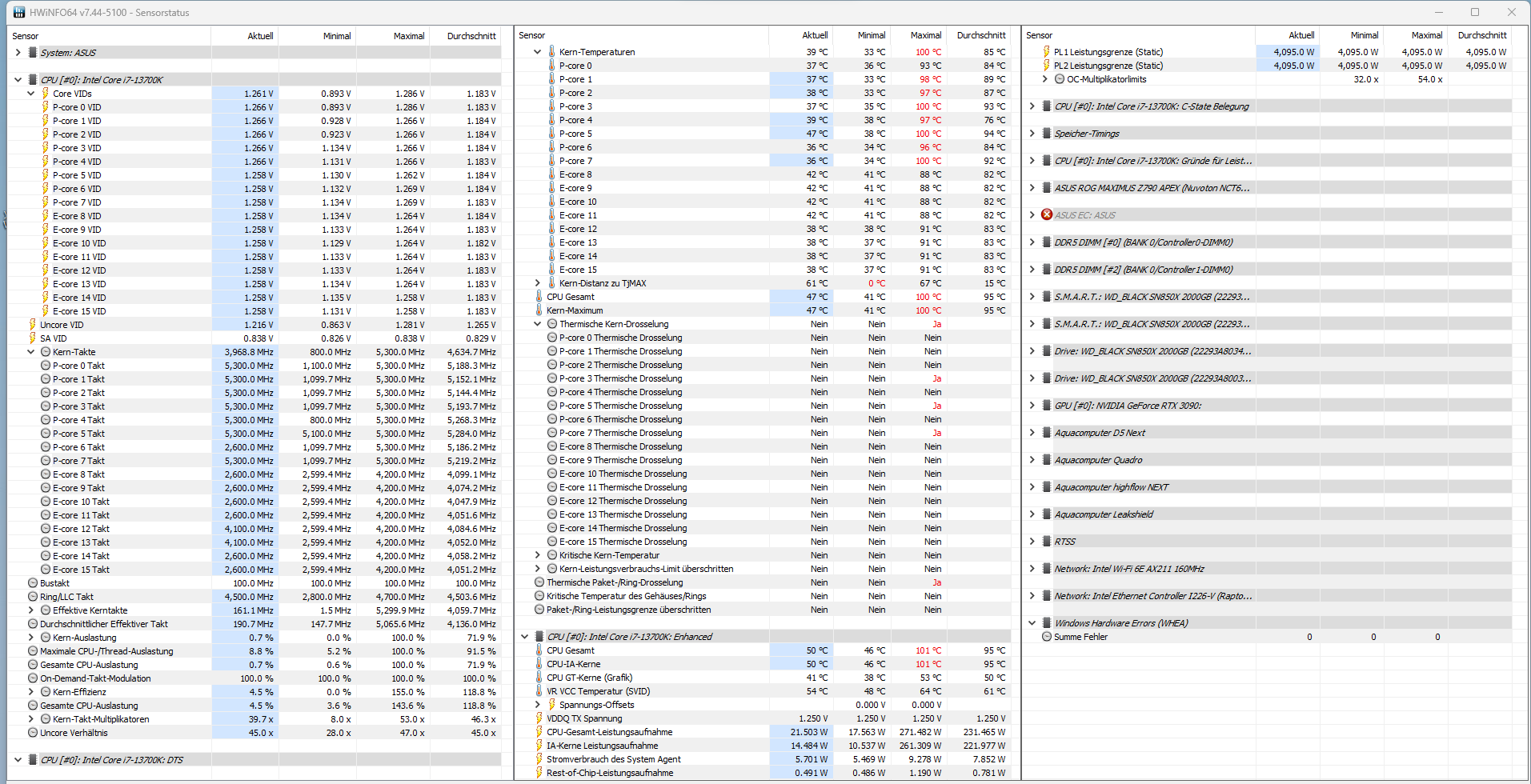This screenshot has height=784, width=1531.
Task: Click the voltage icon of P-core 0 VID
Action: click(x=46, y=107)
